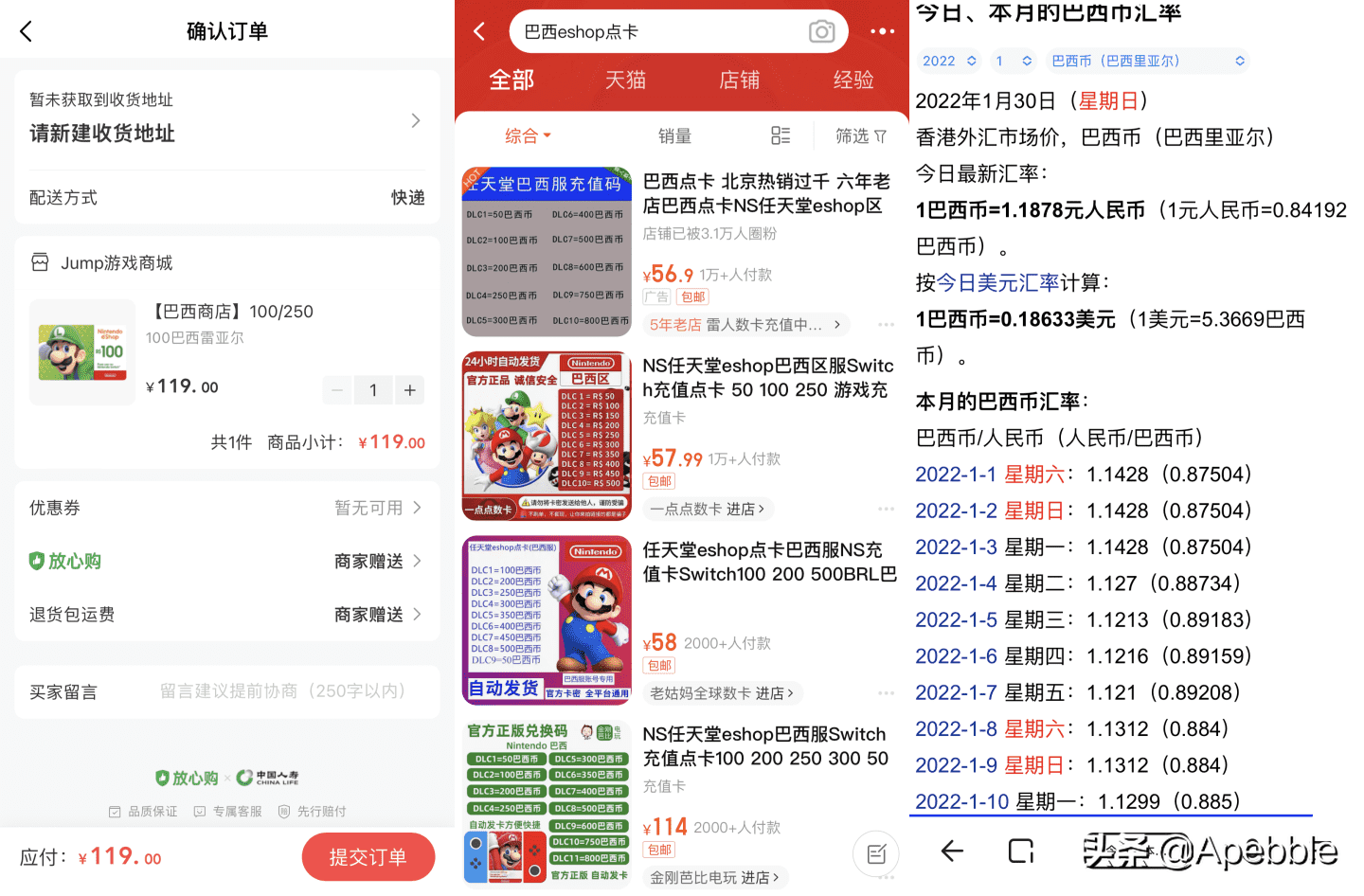Select the 全部 tab
Image resolution: width=1364 pixels, height=896 pixels.
click(511, 80)
